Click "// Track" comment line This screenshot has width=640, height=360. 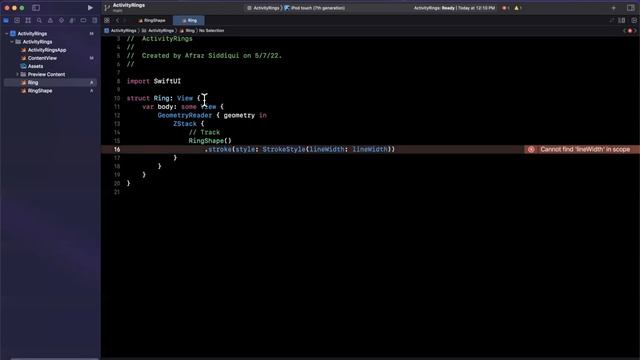204,132
